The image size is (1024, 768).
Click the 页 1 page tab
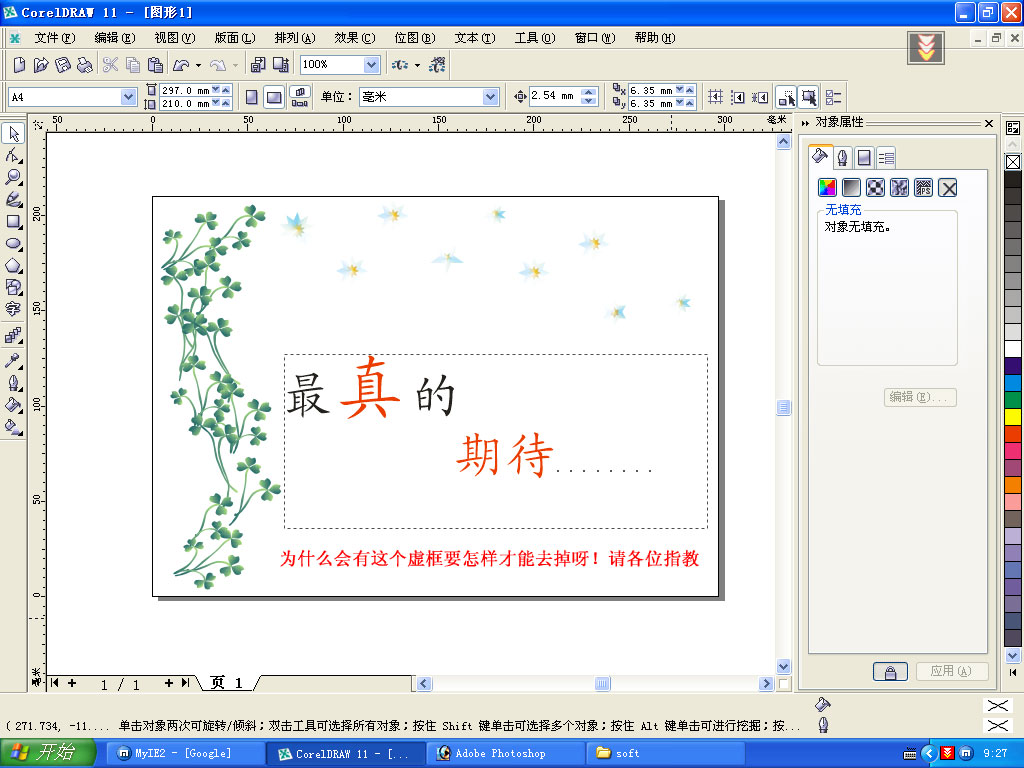(227, 683)
